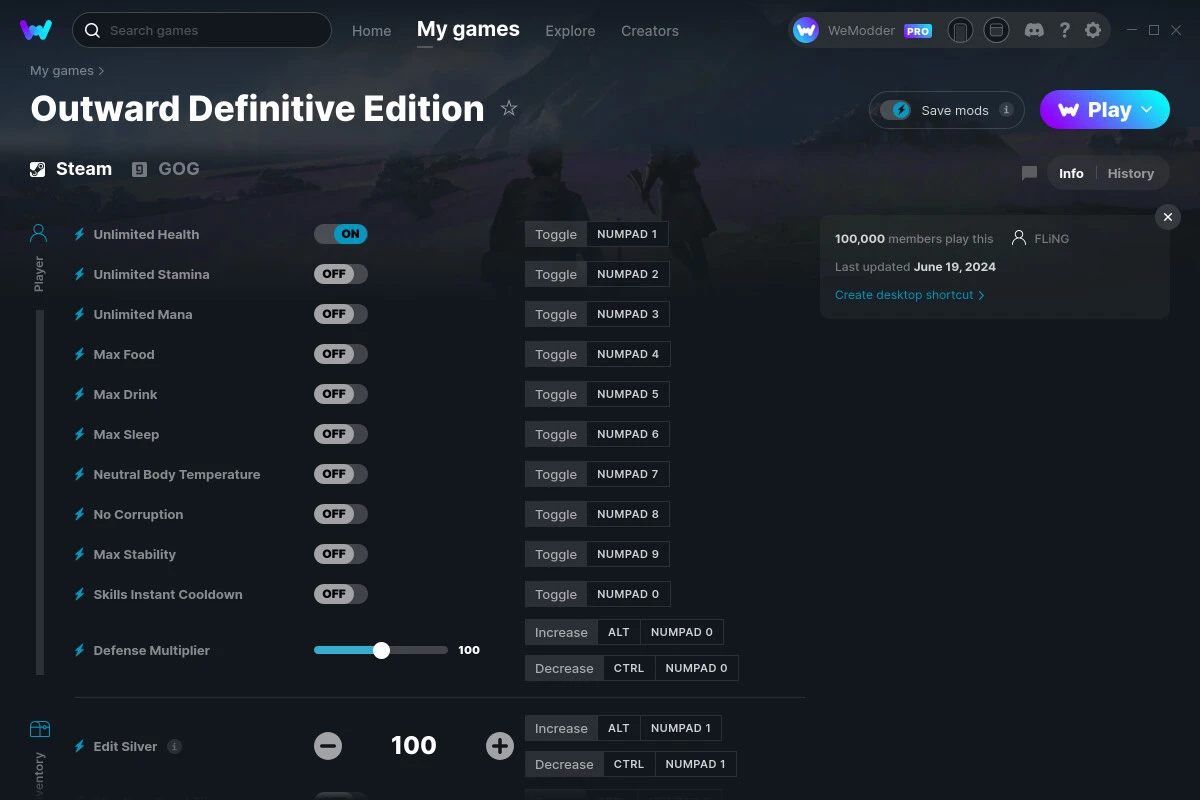Click the WeModder logo in the top-left corner
The height and width of the screenshot is (800, 1200).
[36, 30]
